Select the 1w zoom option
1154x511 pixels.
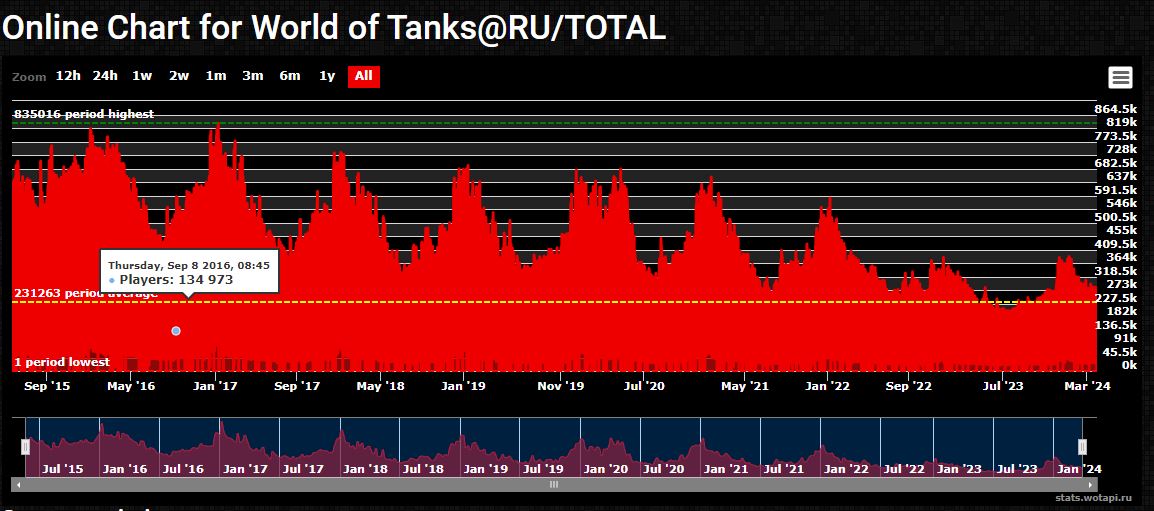142,76
